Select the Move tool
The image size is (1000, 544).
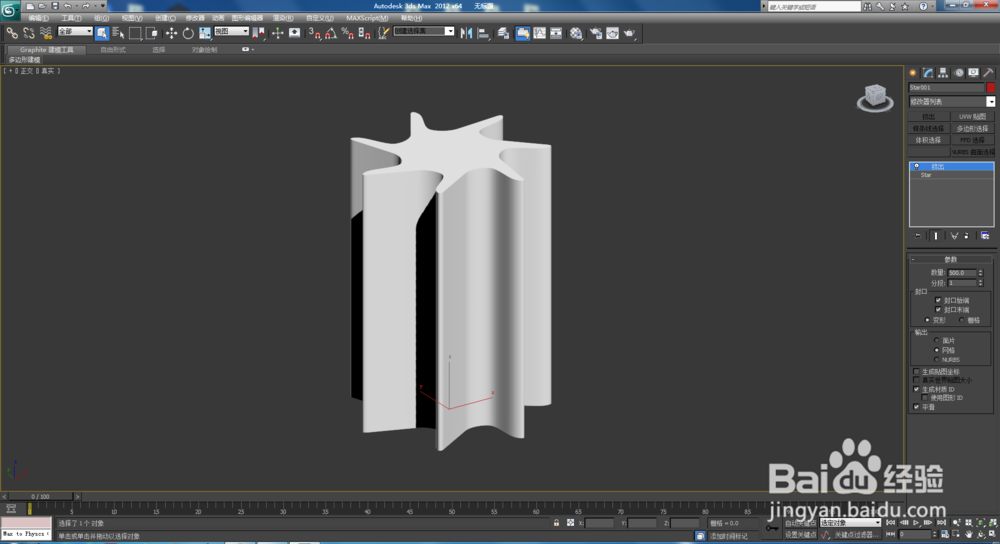(x=171, y=33)
